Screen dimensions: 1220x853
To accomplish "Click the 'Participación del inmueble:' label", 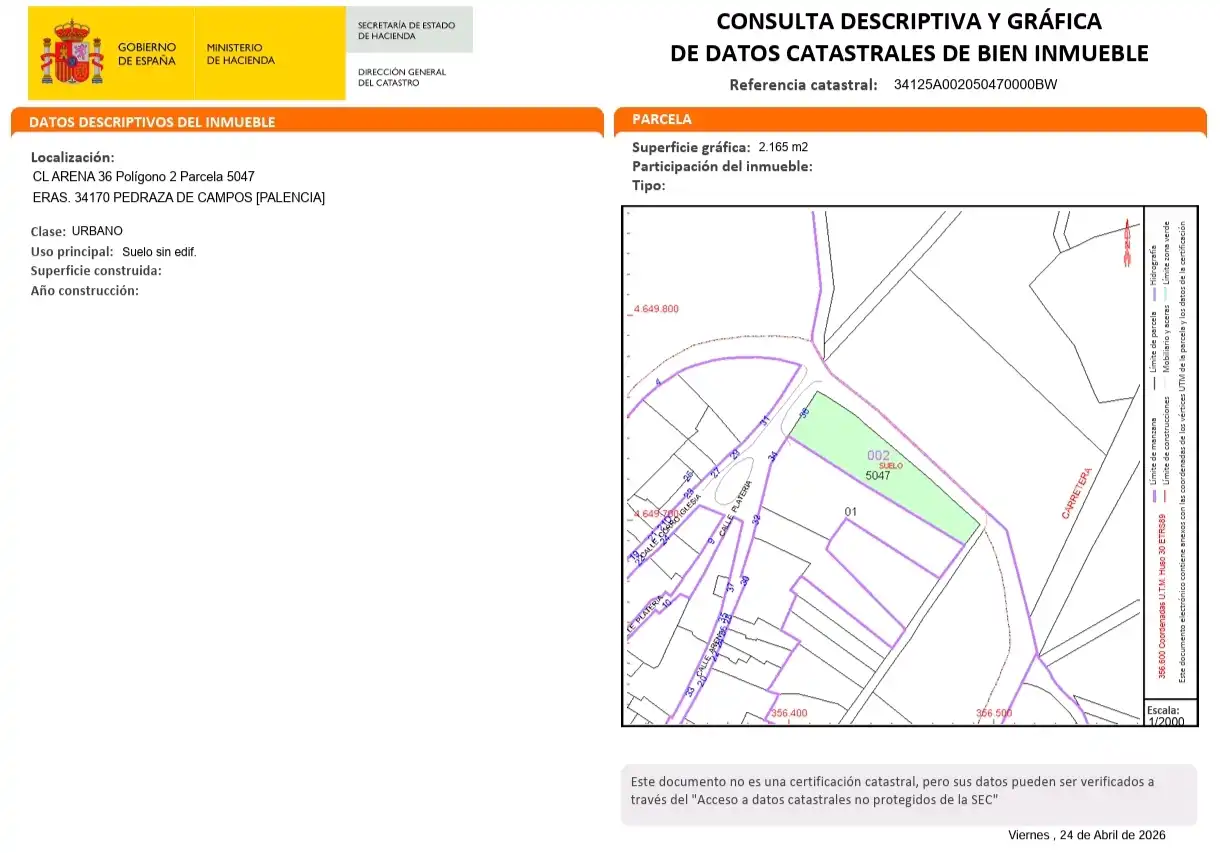I will point(722,167).
